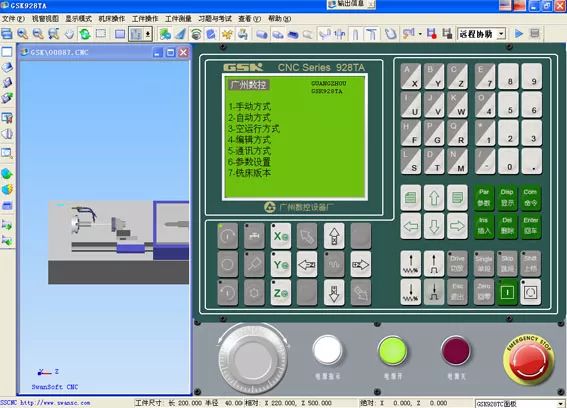The width and height of the screenshot is (567, 408).
Task: Click the feed rate decrease key
Action: coord(411,292)
